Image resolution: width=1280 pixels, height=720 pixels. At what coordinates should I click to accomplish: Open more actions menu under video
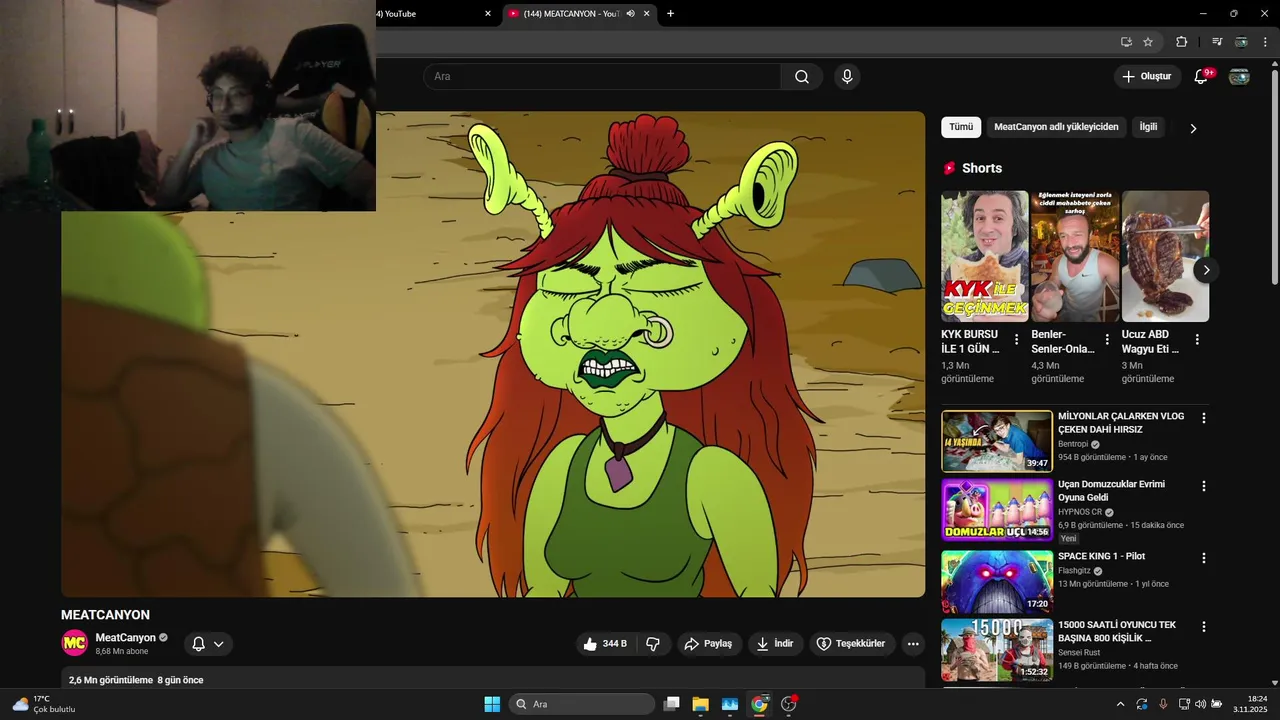pos(913,644)
